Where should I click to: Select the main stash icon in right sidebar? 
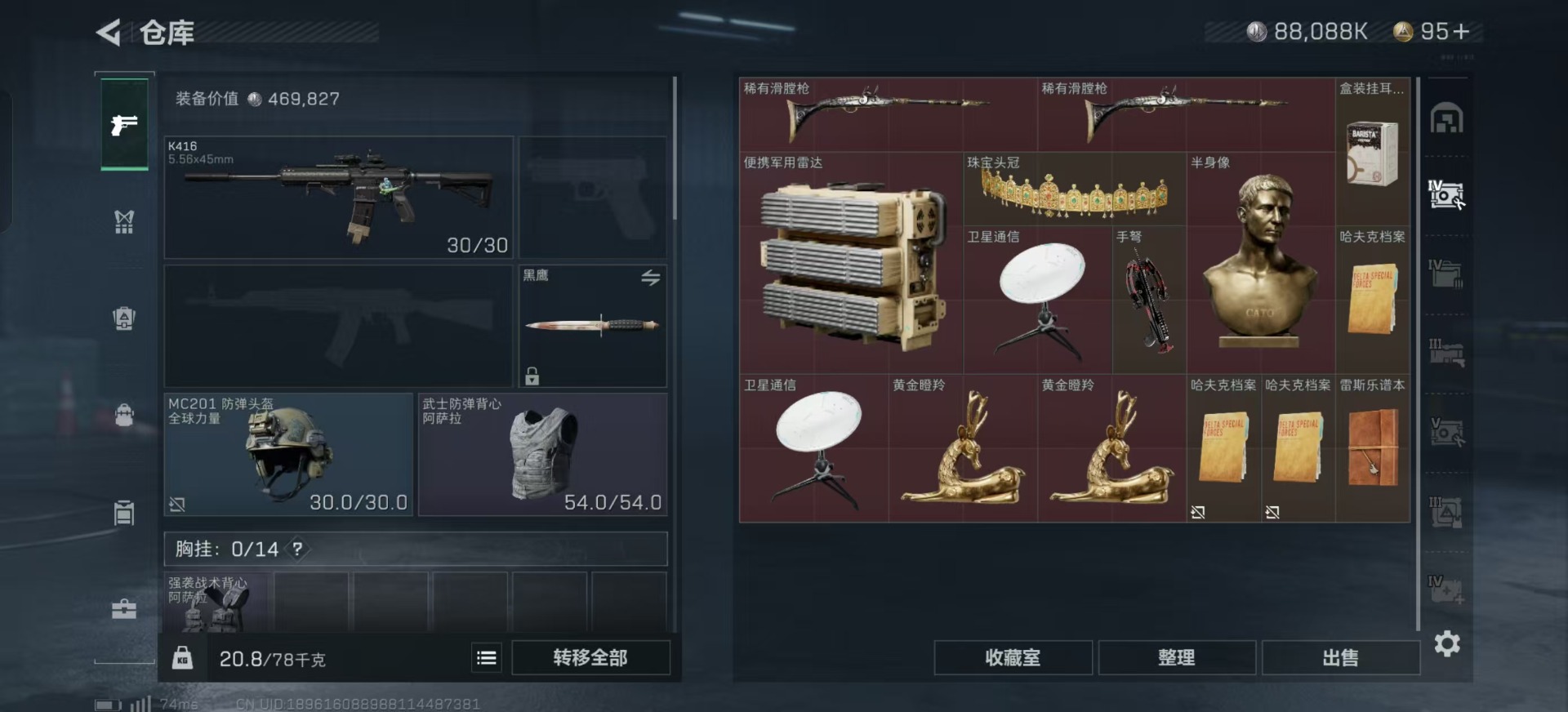click(x=1446, y=118)
